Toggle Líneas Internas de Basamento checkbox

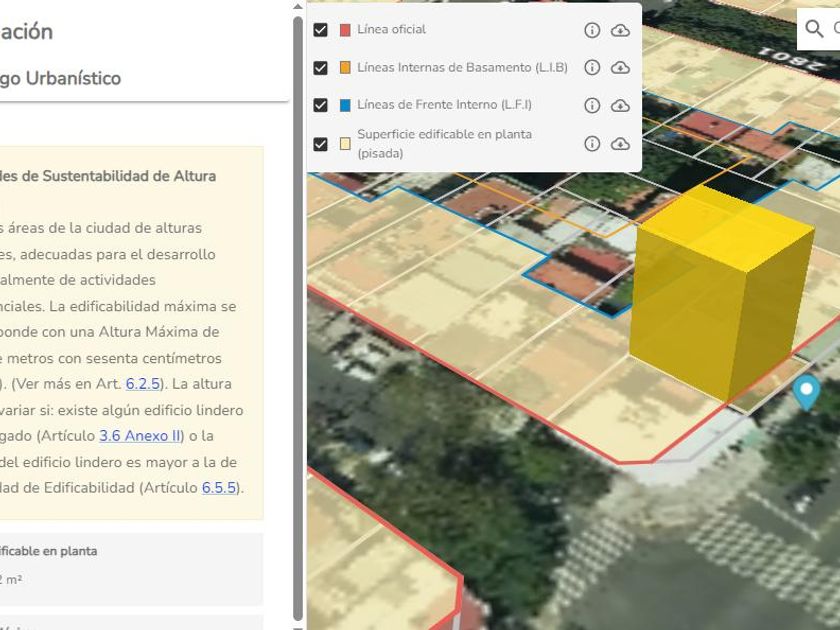320,68
